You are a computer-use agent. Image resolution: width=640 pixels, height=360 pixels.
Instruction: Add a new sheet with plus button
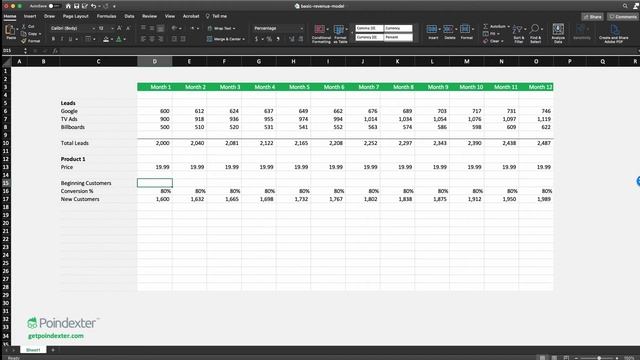[53, 350]
